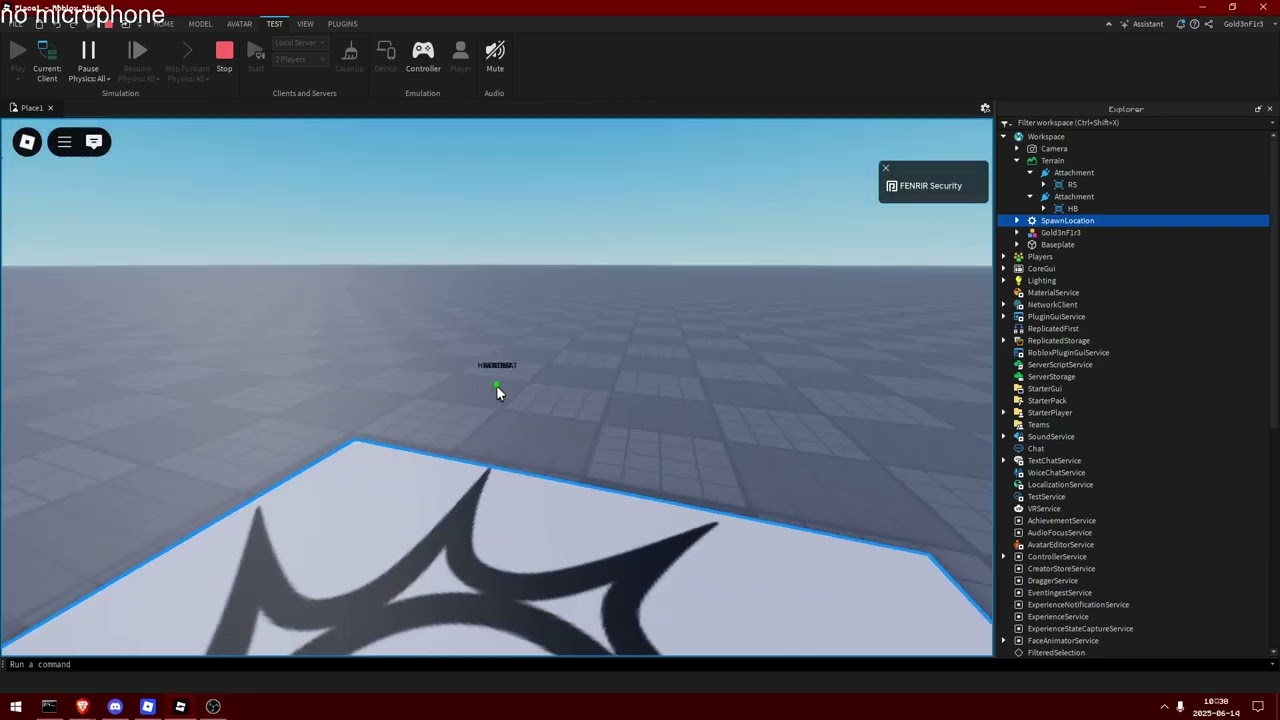
Task: Toggle the viewport settings gear icon
Action: coord(985,107)
